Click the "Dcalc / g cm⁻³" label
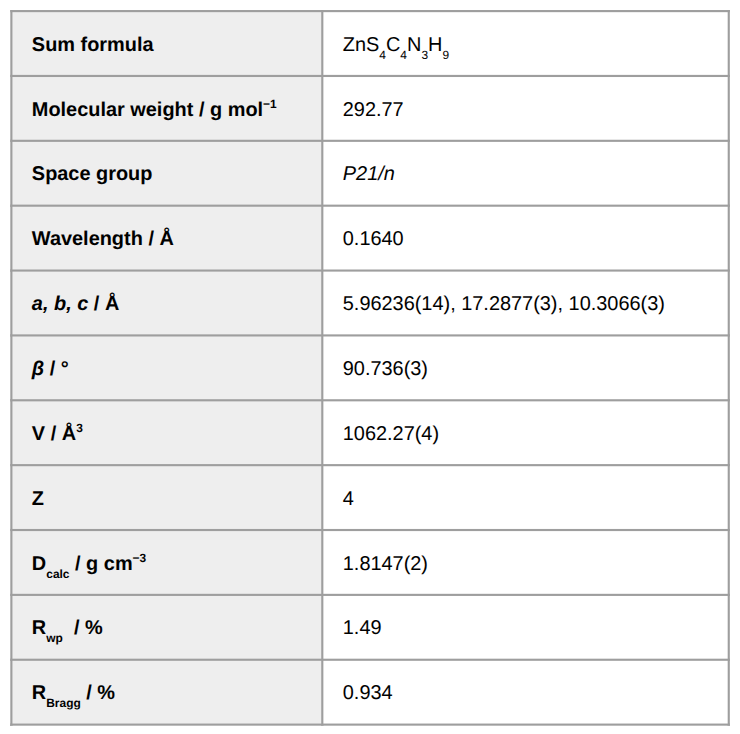Viewport: 740px width, 734px height. (89, 564)
